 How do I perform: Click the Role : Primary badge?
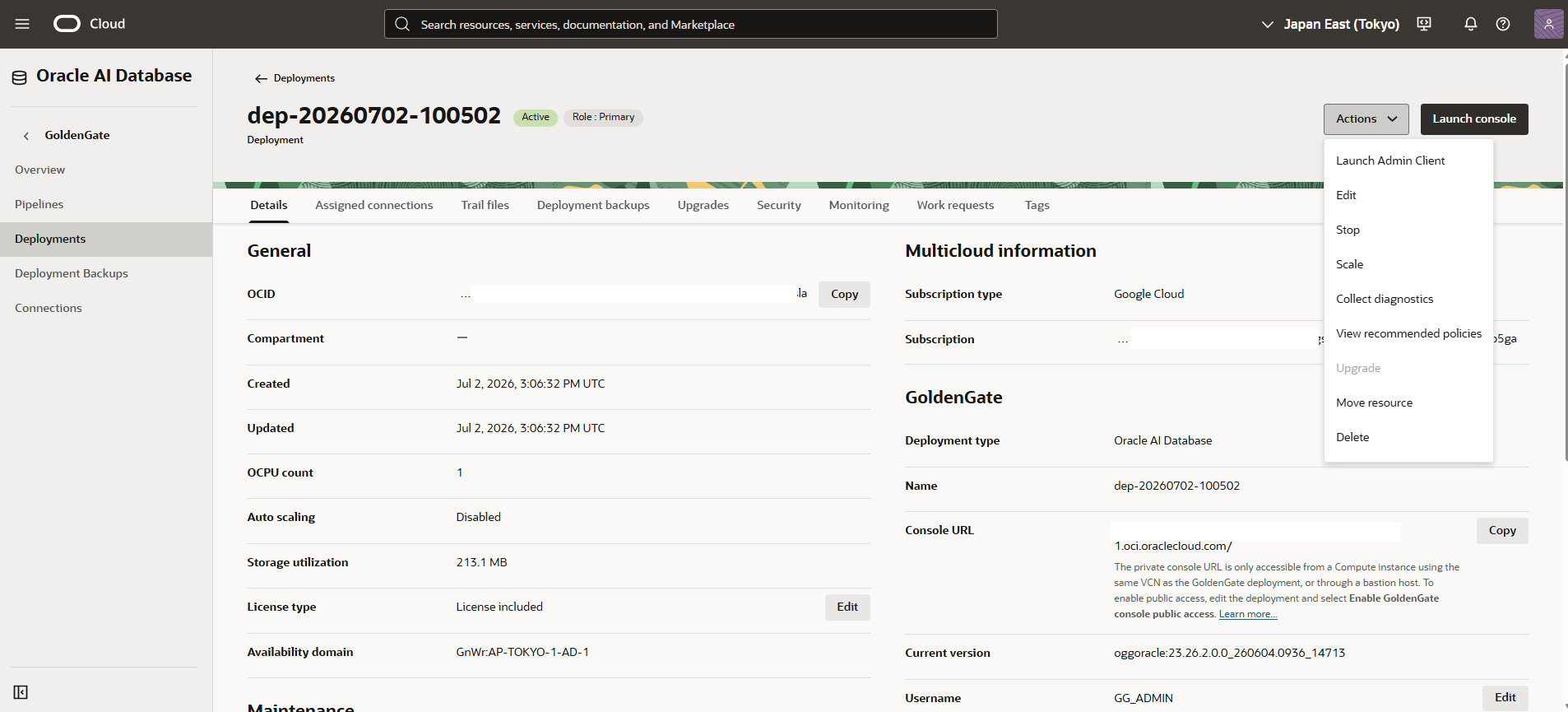click(603, 118)
